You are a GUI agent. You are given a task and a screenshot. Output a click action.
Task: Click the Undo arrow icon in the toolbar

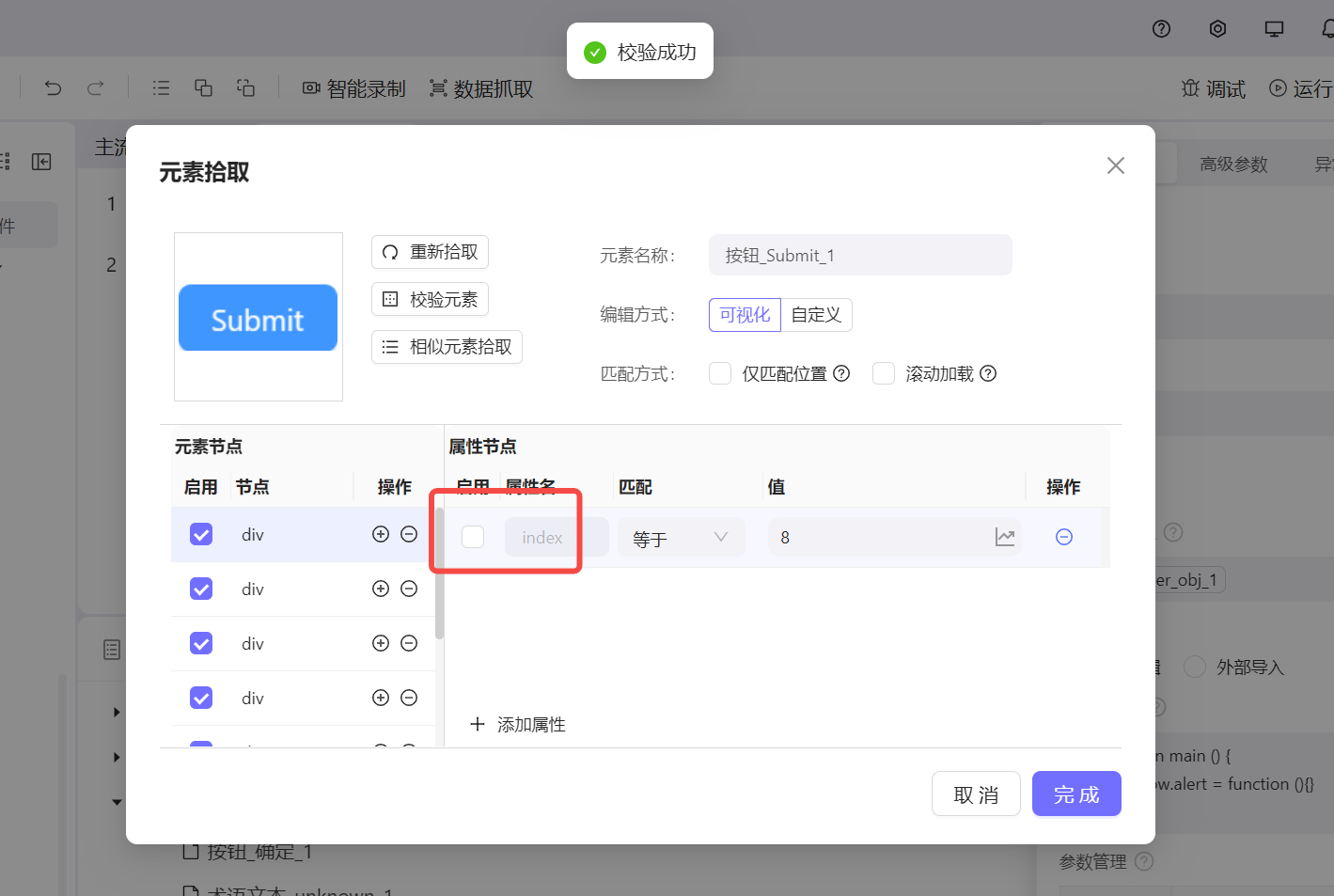53,87
